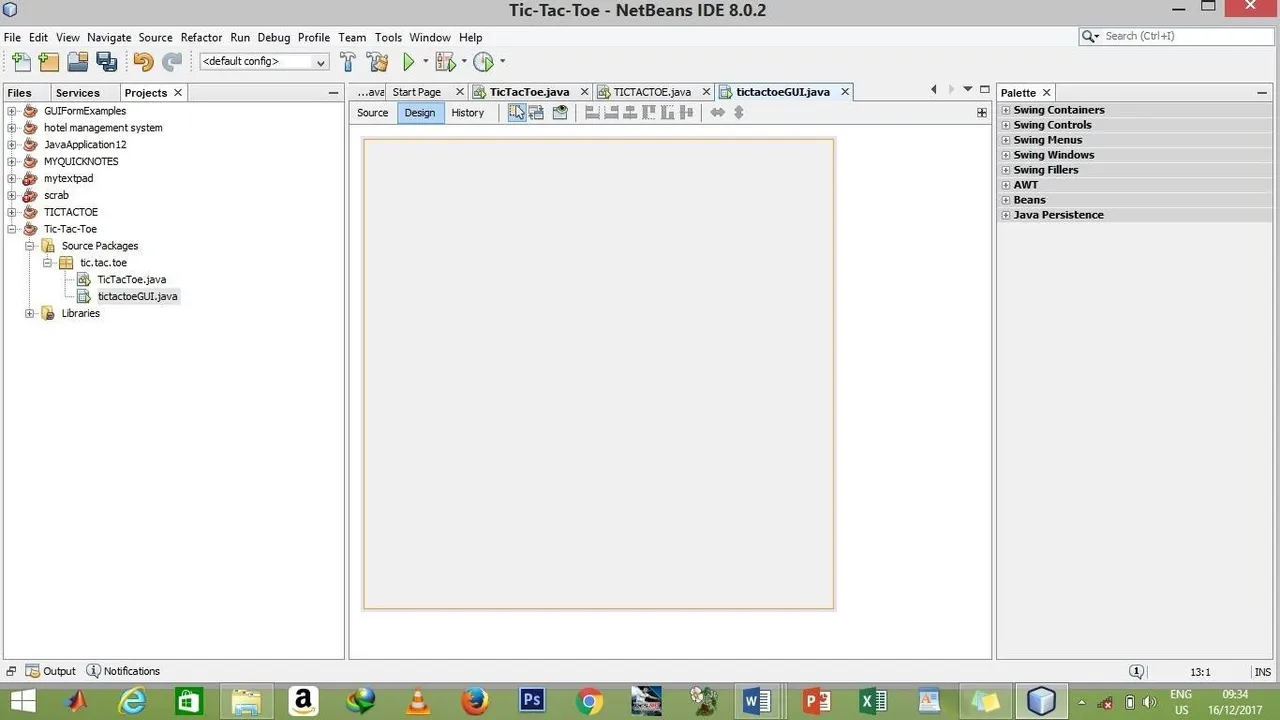Expand the Swing Containers palette category

(1006, 110)
